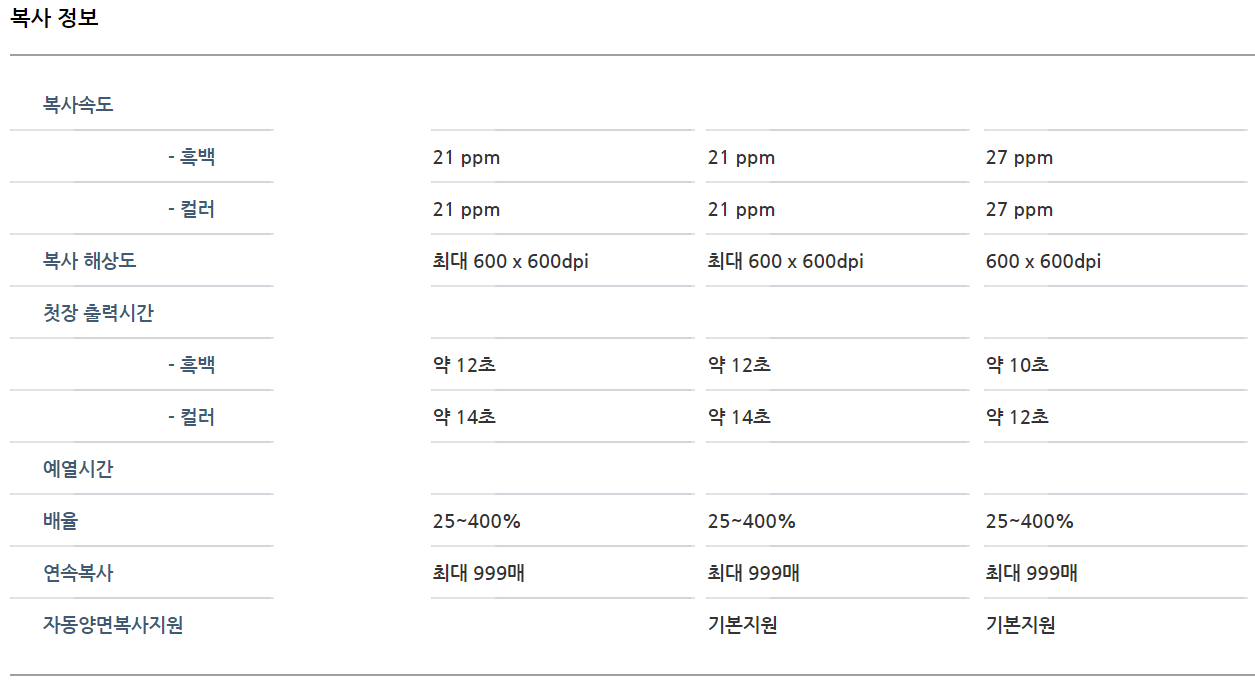Click the rightmost 25~400% 배율 value

pyautogui.click(x=1029, y=521)
